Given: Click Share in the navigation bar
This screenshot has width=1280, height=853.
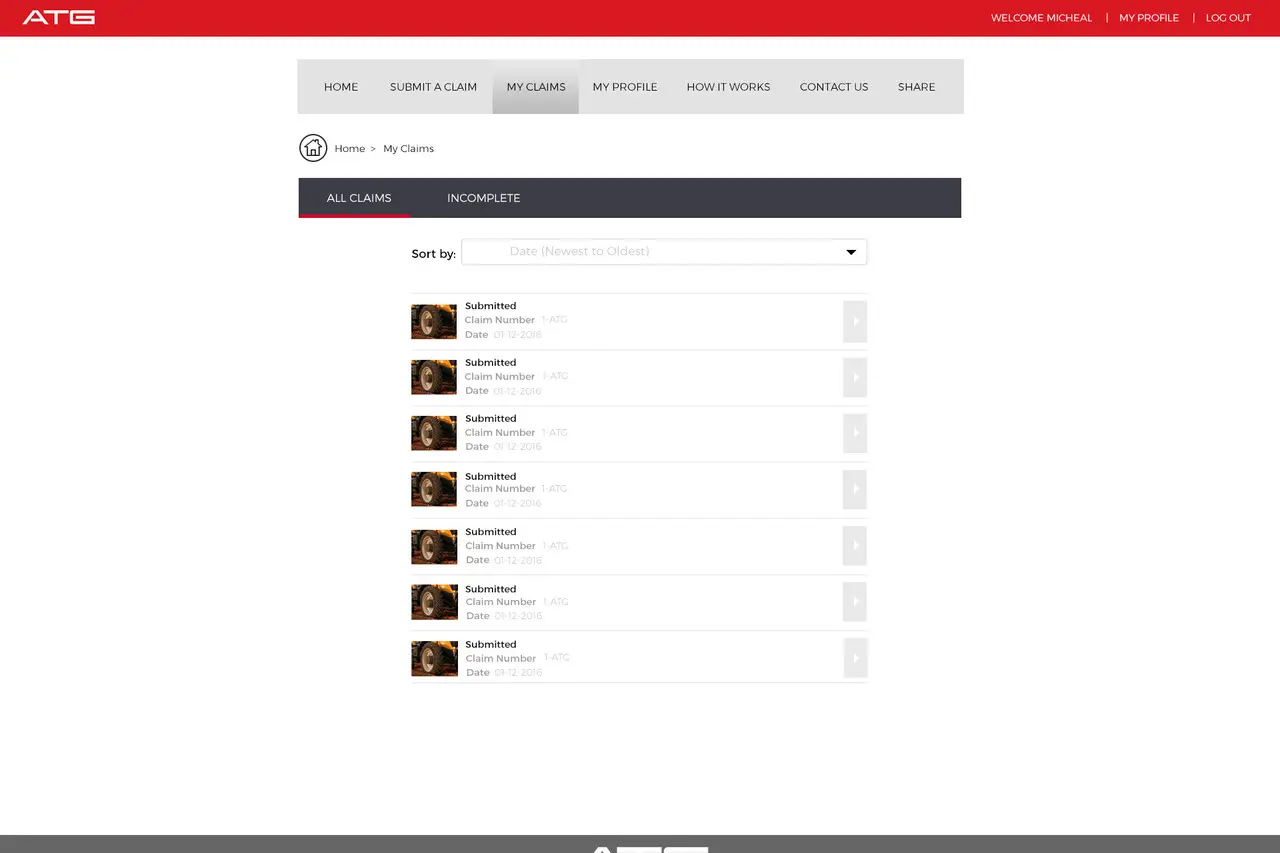Looking at the screenshot, I should click(917, 87).
